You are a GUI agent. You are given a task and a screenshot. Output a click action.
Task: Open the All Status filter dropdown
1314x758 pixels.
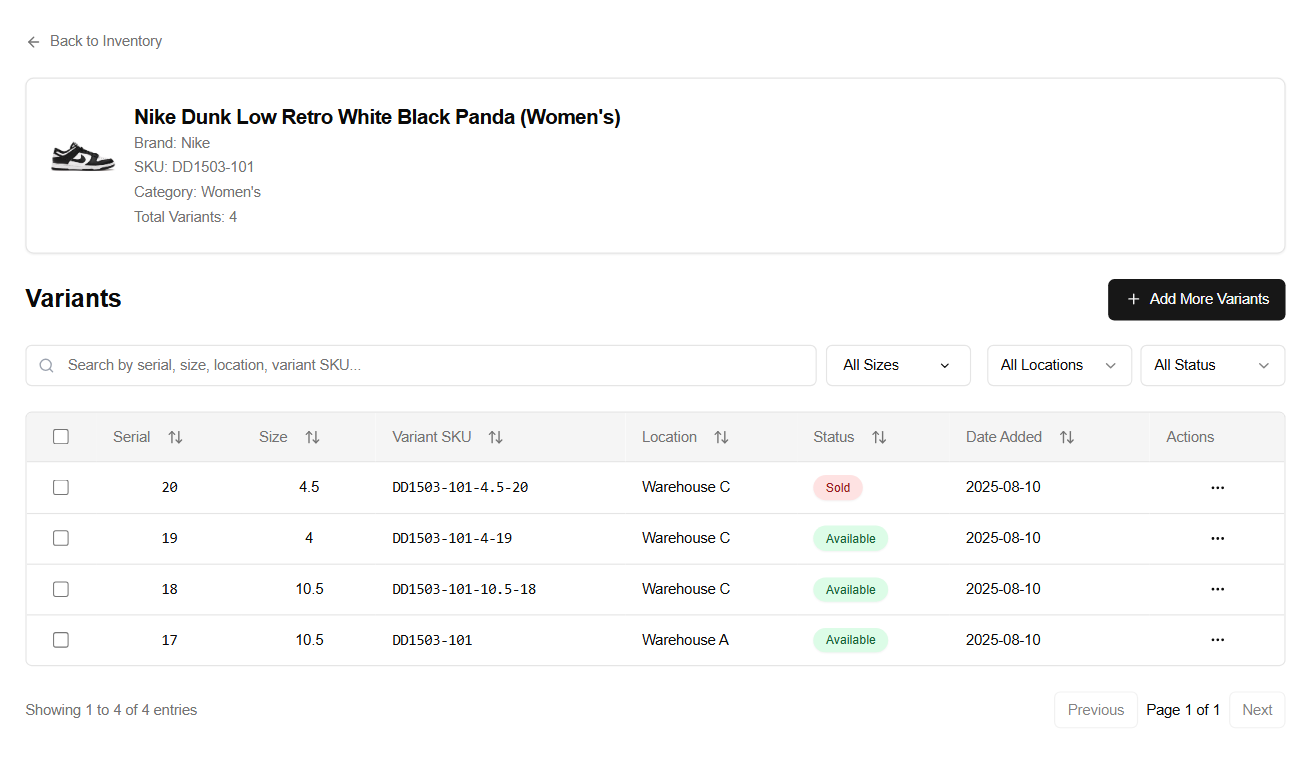[x=1212, y=365]
